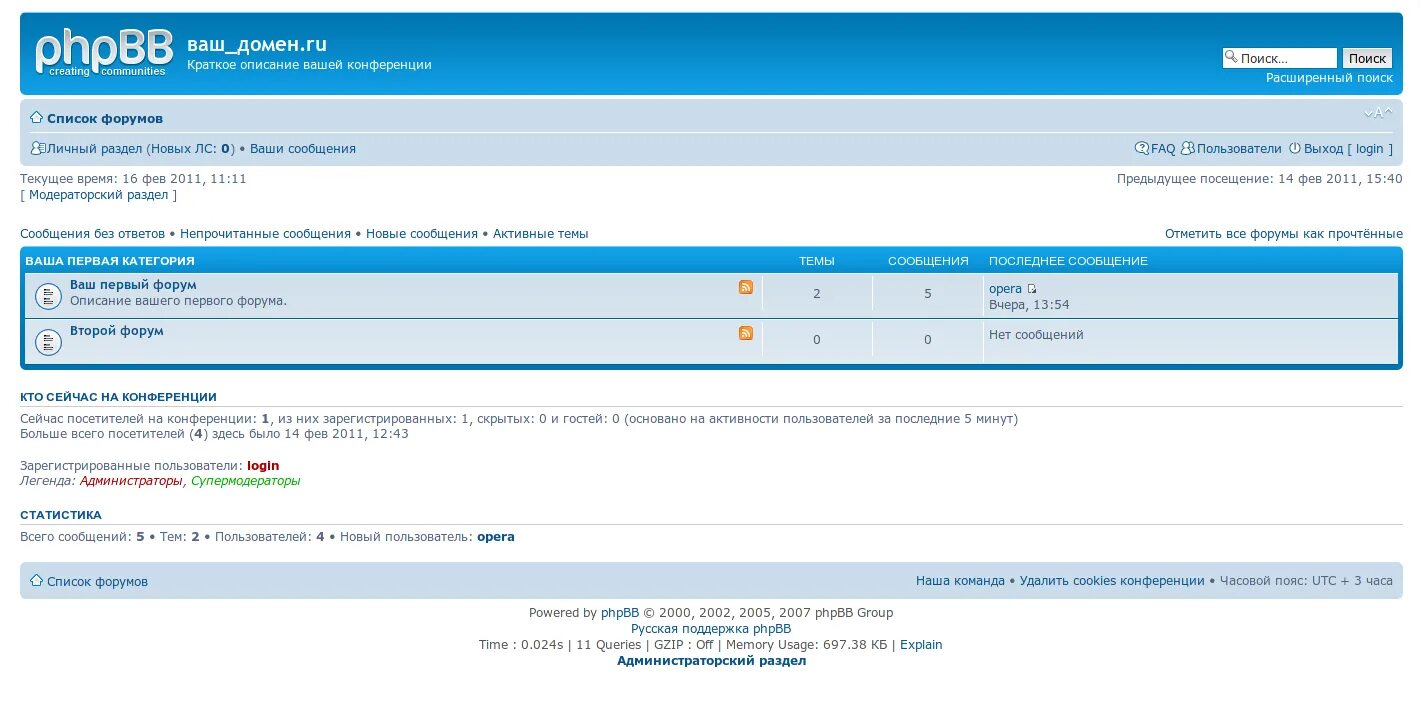The width and height of the screenshot is (1423, 702).
Task: Open Личный раздел
Action: 91,148
